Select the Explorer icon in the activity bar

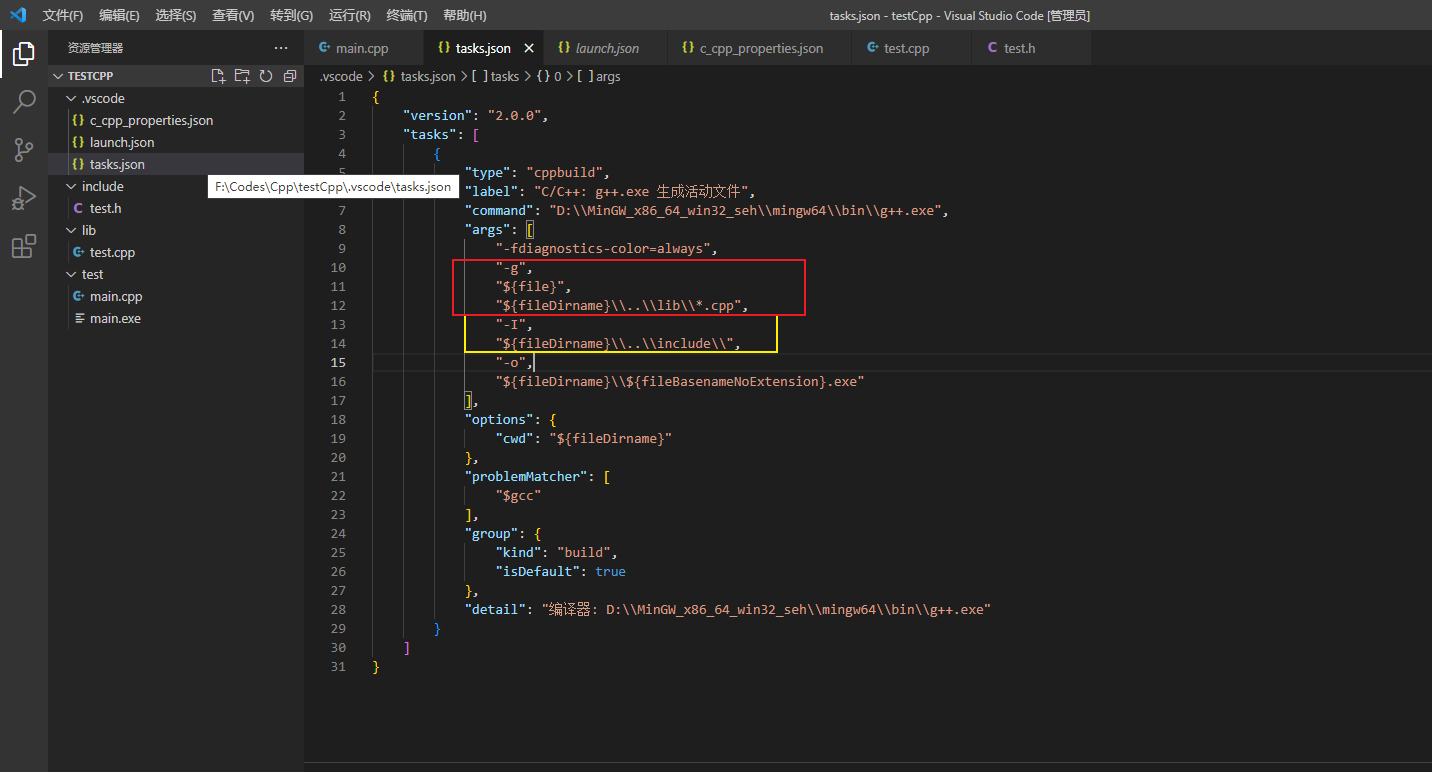pos(24,53)
